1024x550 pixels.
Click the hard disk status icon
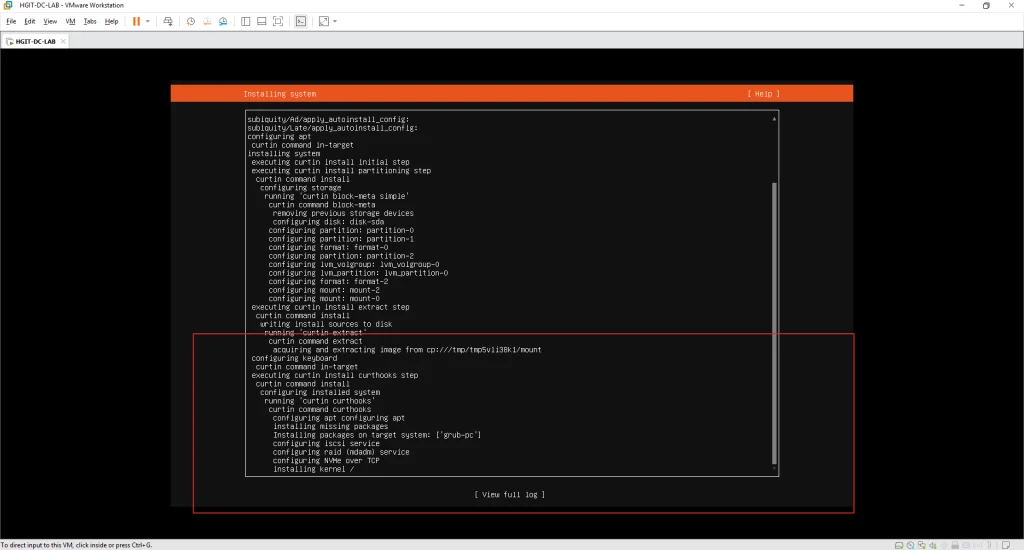[899, 545]
